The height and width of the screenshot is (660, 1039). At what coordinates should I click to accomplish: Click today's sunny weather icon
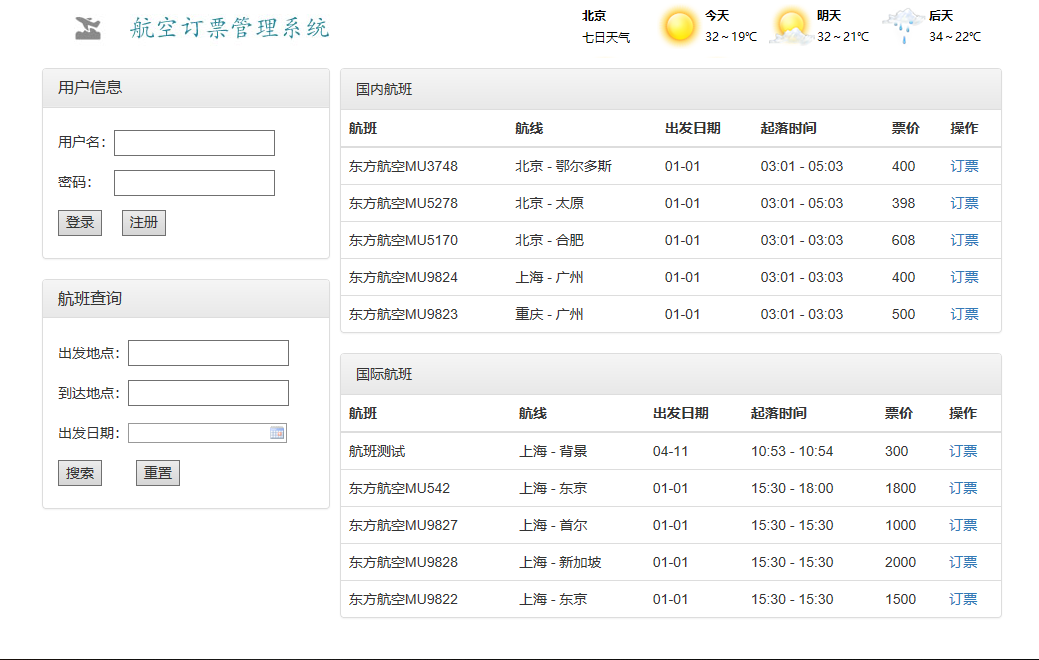pos(679,27)
